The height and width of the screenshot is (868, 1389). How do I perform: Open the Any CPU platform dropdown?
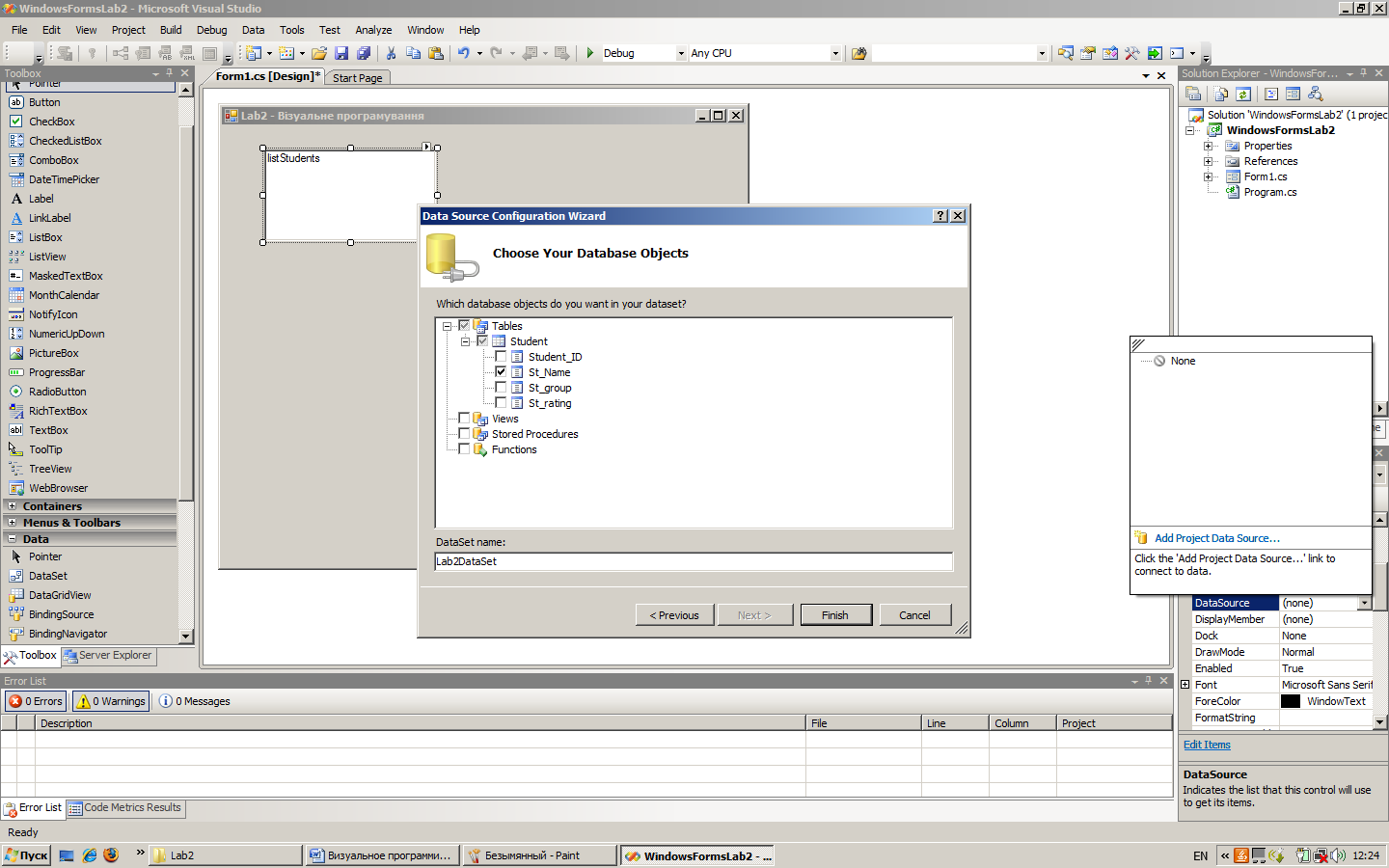click(x=835, y=54)
